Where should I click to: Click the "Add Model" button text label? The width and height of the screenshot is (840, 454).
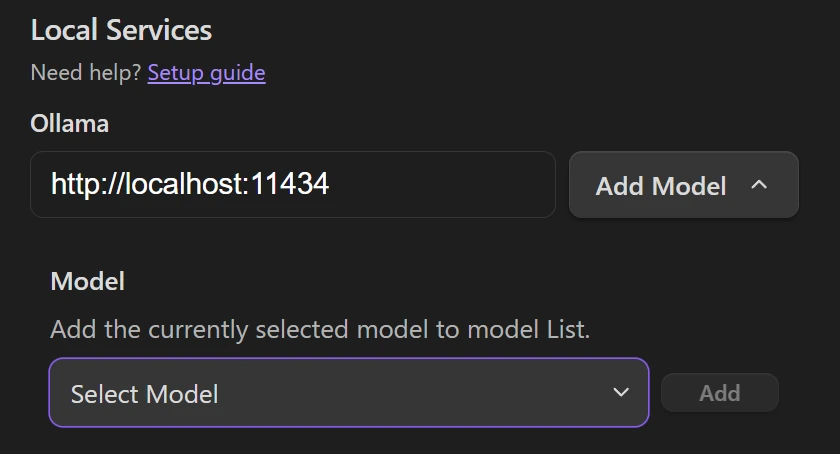coord(661,186)
